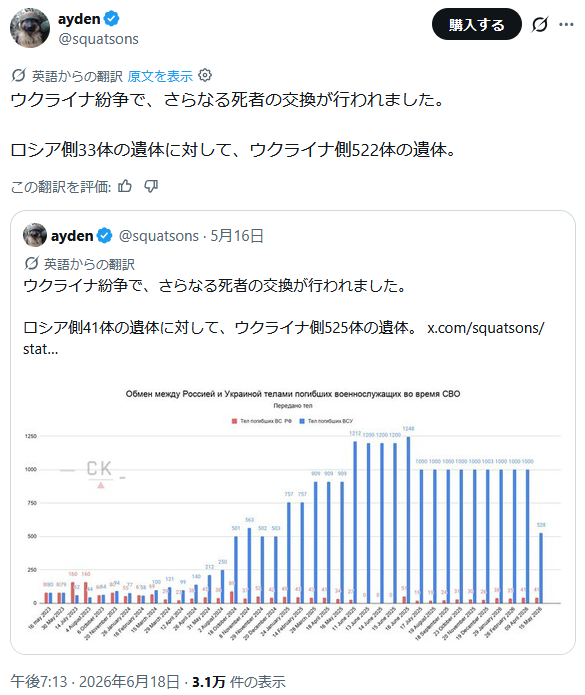This screenshot has width=585, height=695.
Task: Open ayden's profile avatar at top
Action: (x=30, y=27)
